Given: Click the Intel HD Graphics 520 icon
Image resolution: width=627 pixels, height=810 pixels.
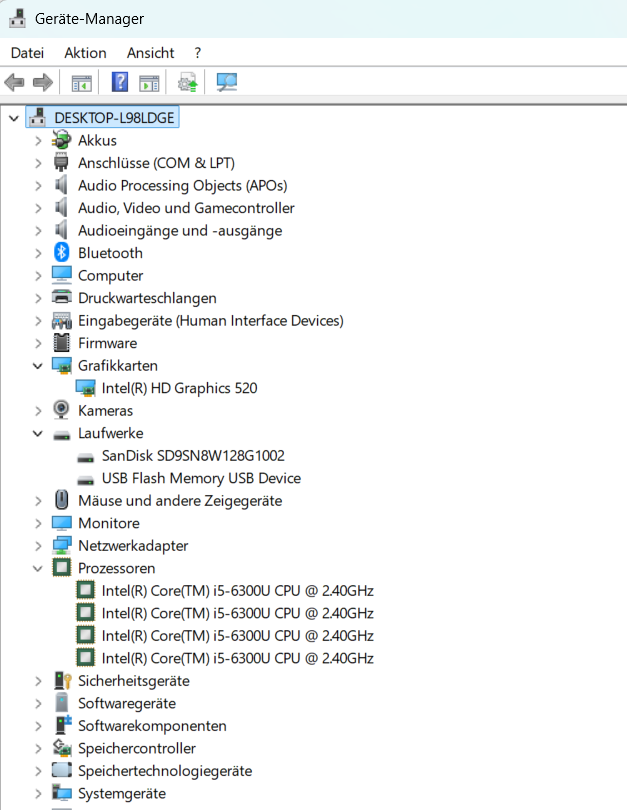Looking at the screenshot, I should click(x=85, y=388).
